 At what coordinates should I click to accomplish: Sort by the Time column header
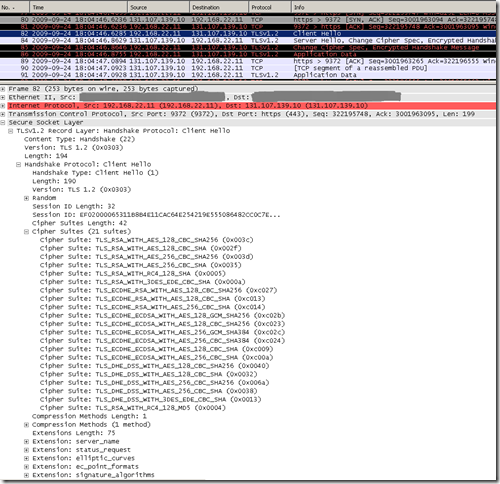pos(78,7)
